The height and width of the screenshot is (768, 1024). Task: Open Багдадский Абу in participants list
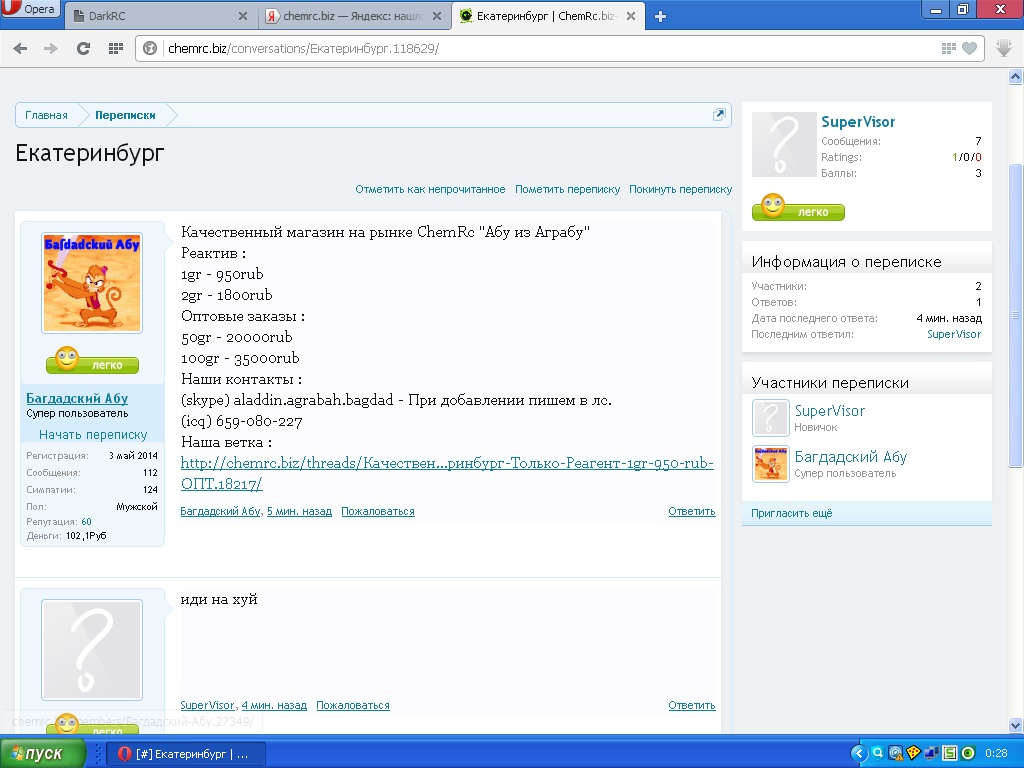pos(850,456)
